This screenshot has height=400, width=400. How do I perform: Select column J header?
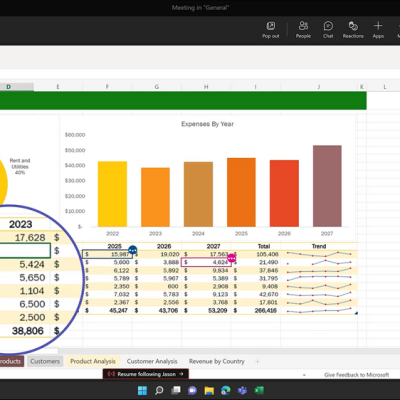coord(319,87)
